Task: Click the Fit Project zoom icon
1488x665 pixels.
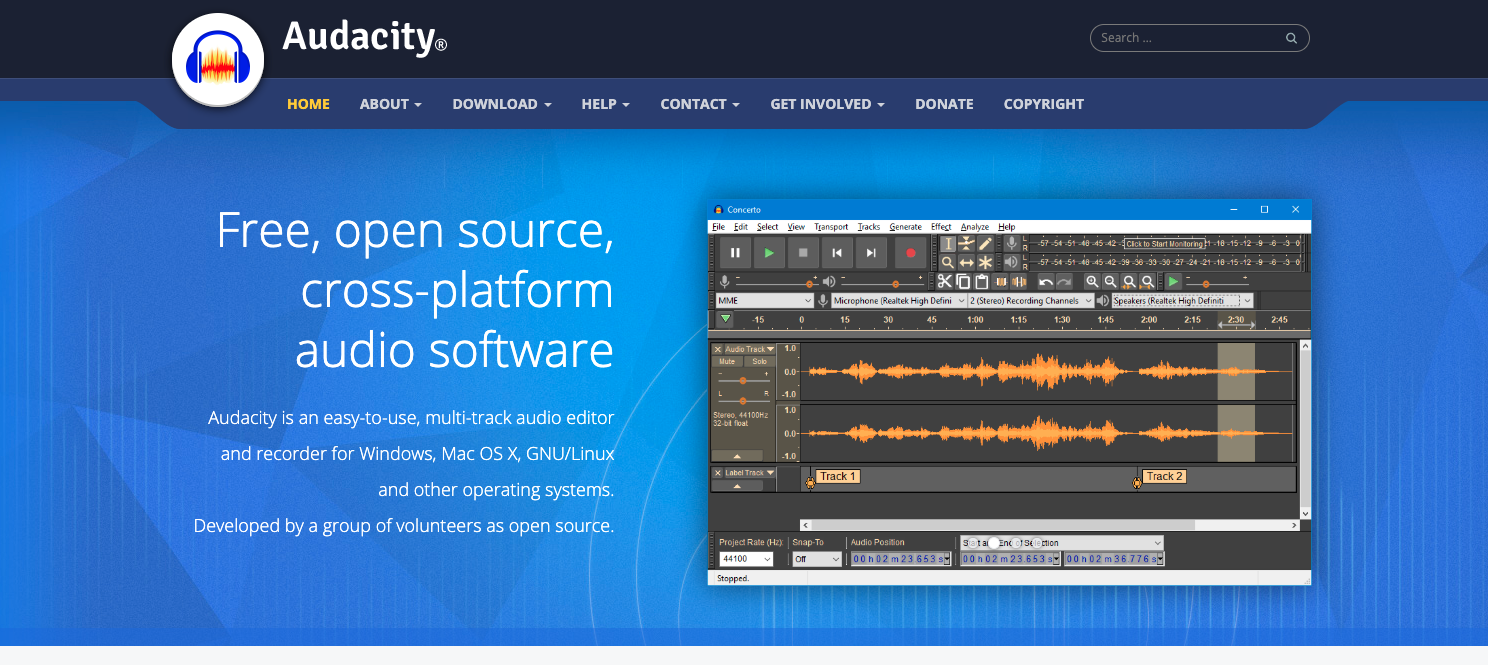Action: (x=1147, y=282)
